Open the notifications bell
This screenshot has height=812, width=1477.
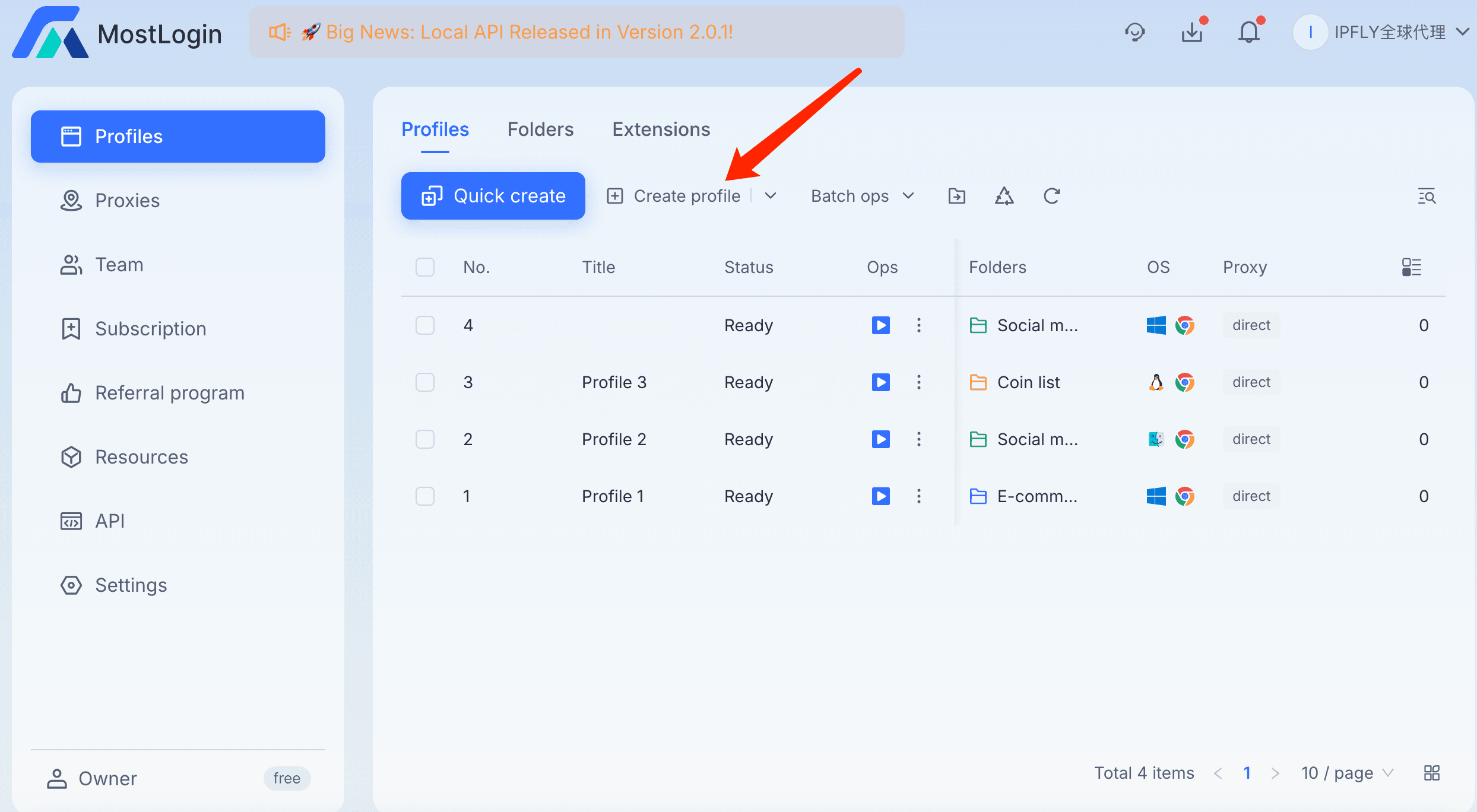(1249, 32)
